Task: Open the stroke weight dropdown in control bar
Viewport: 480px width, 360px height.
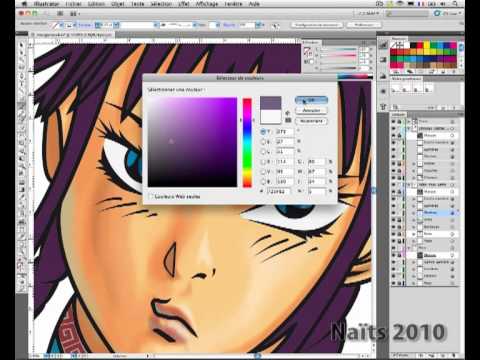Action: coord(116,25)
